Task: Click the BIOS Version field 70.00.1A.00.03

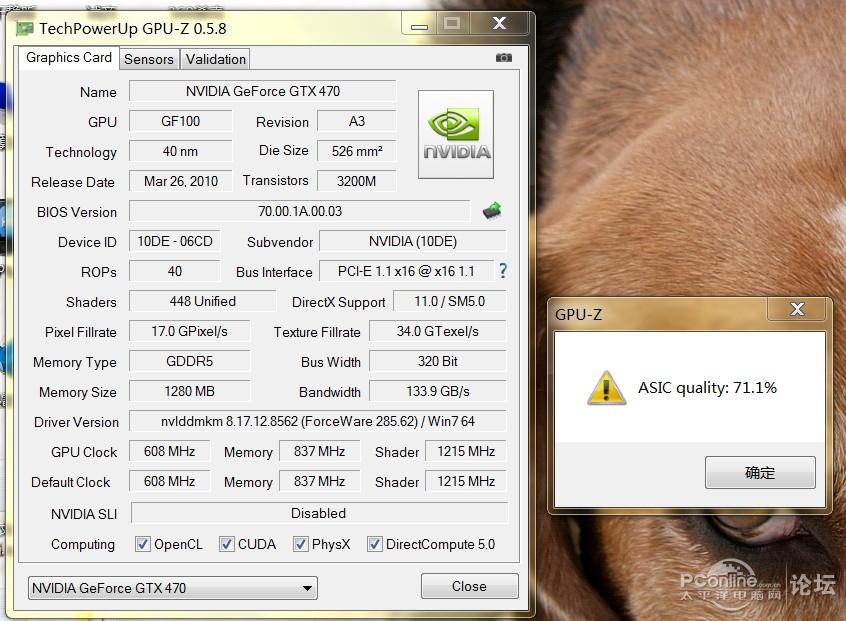Action: click(299, 211)
